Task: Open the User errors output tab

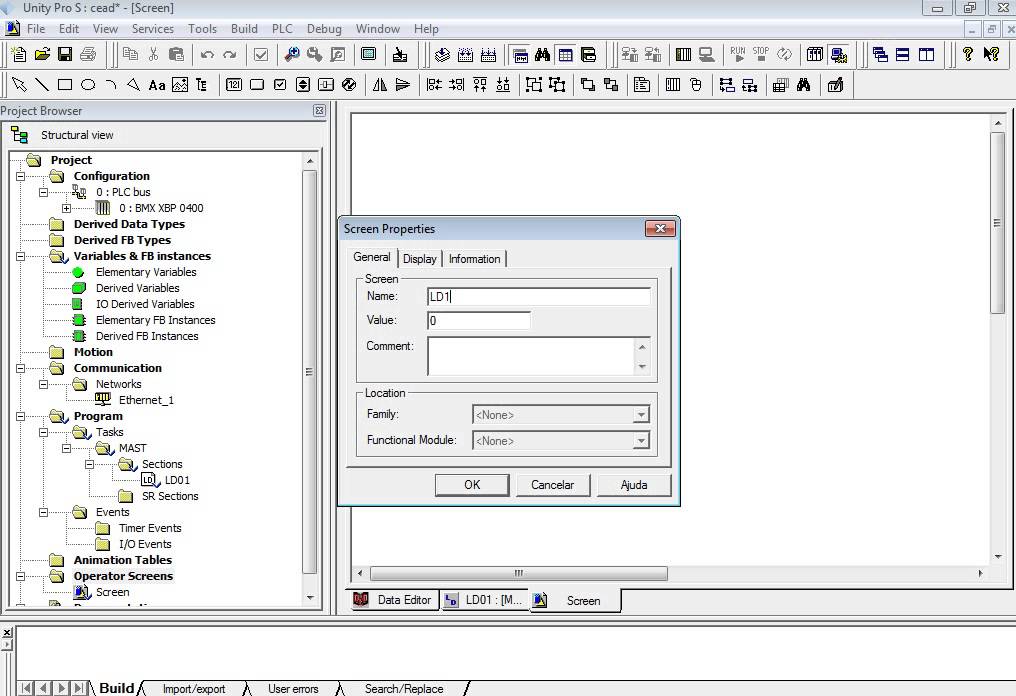Action: (x=293, y=689)
